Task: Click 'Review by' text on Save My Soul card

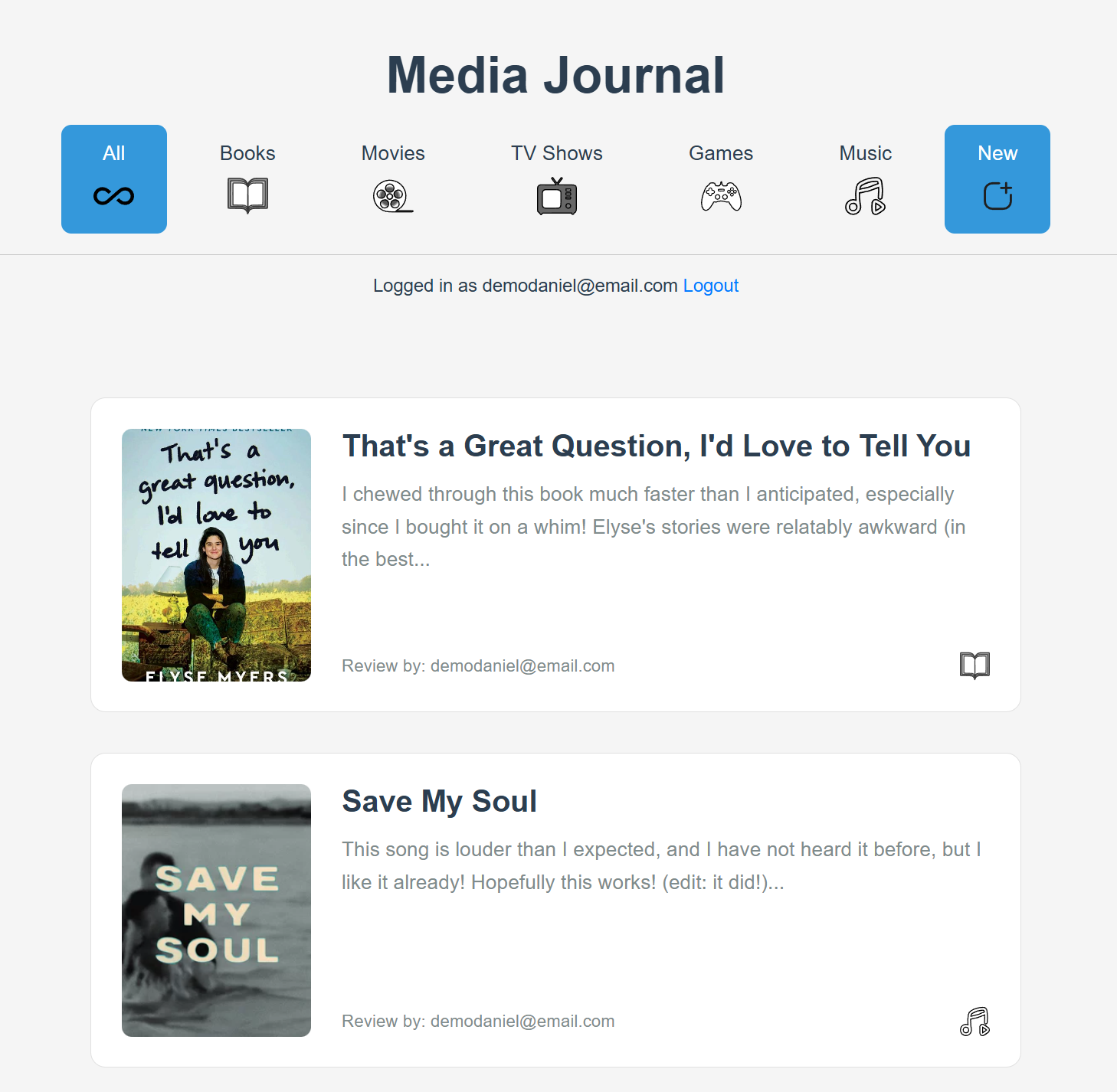Action: tap(478, 1022)
